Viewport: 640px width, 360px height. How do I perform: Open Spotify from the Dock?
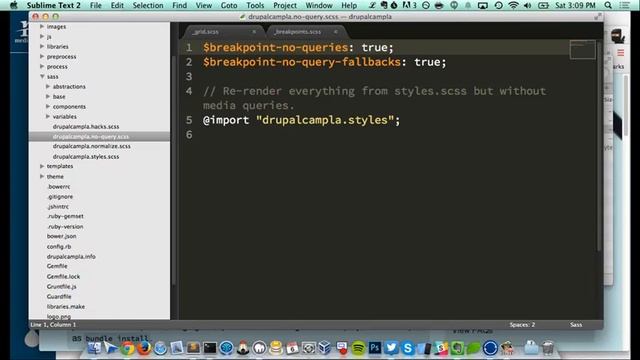pyautogui.click(x=358, y=348)
